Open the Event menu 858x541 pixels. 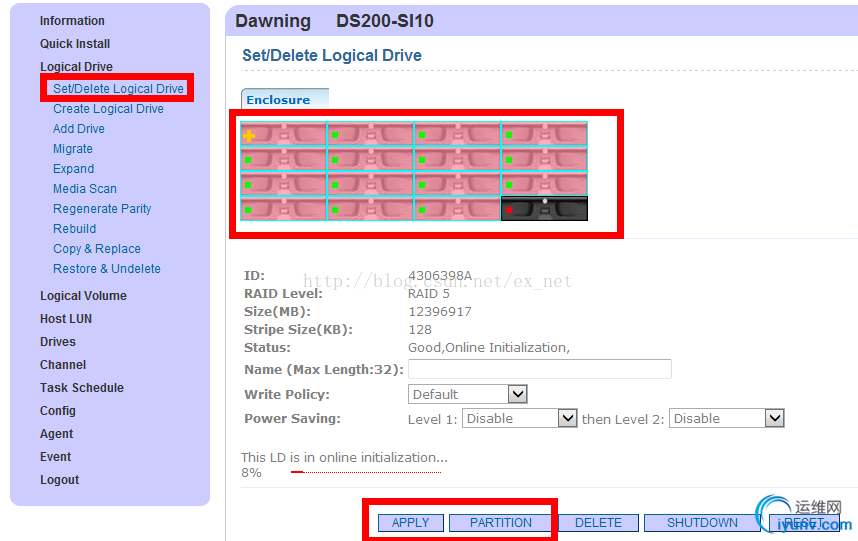click(x=55, y=457)
